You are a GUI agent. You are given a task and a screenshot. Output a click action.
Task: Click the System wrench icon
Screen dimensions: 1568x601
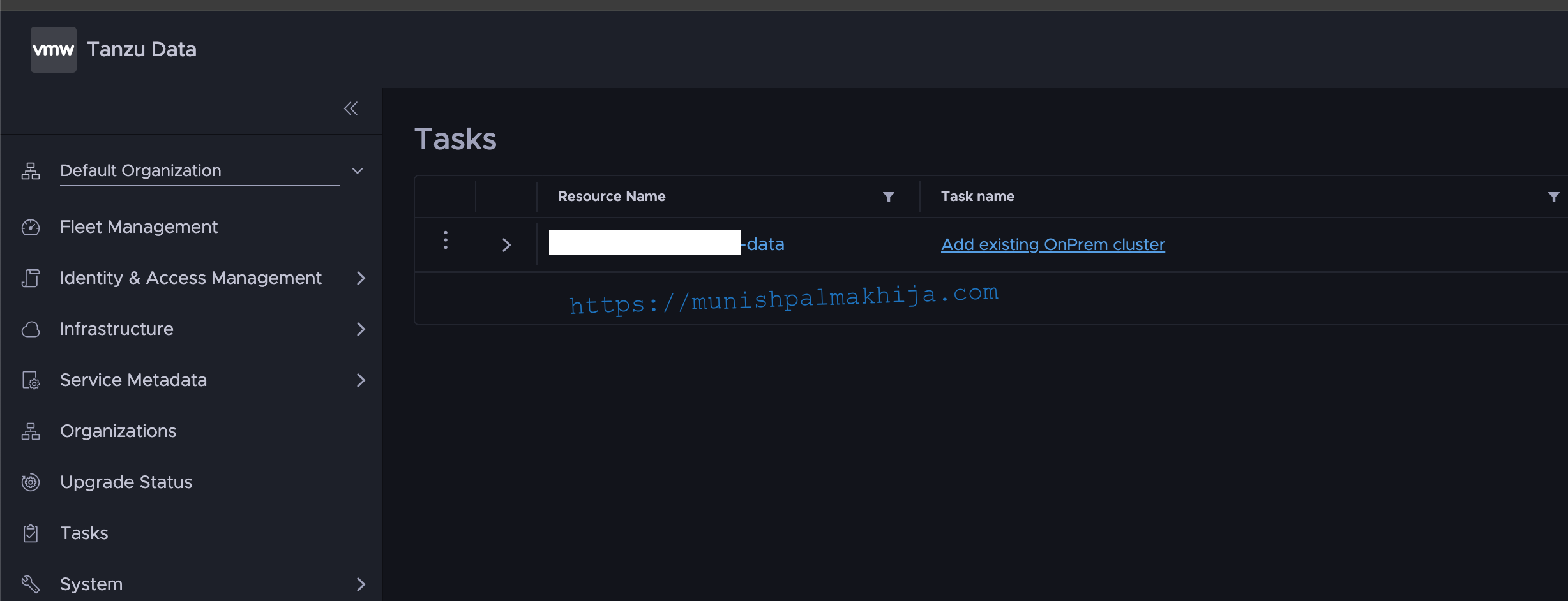click(31, 584)
